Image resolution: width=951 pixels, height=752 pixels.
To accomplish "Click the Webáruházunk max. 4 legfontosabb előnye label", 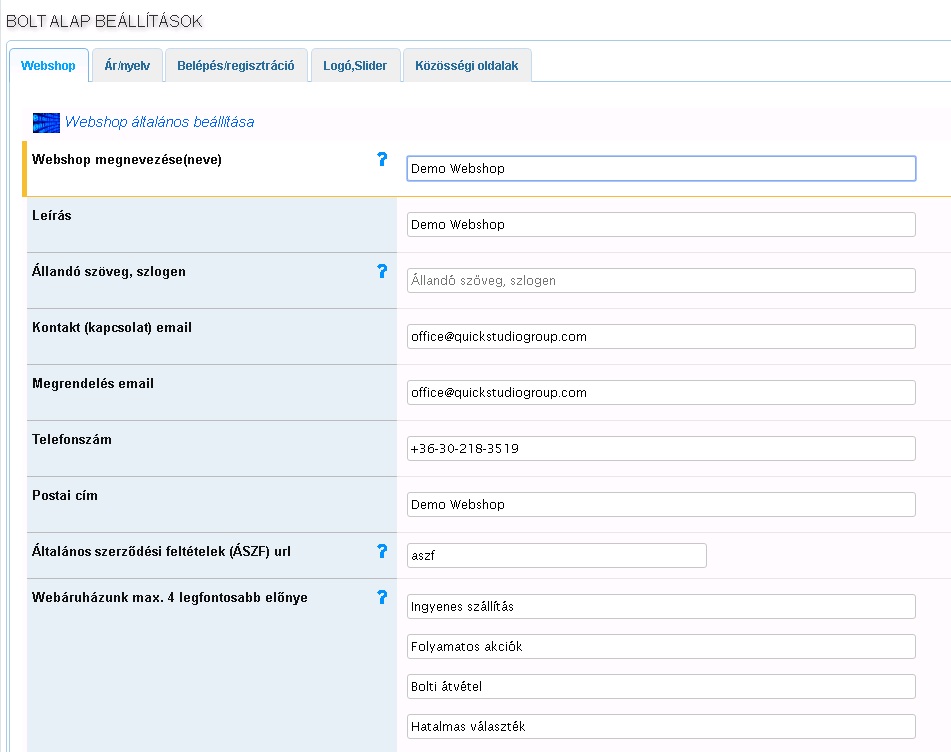I will 170,598.
